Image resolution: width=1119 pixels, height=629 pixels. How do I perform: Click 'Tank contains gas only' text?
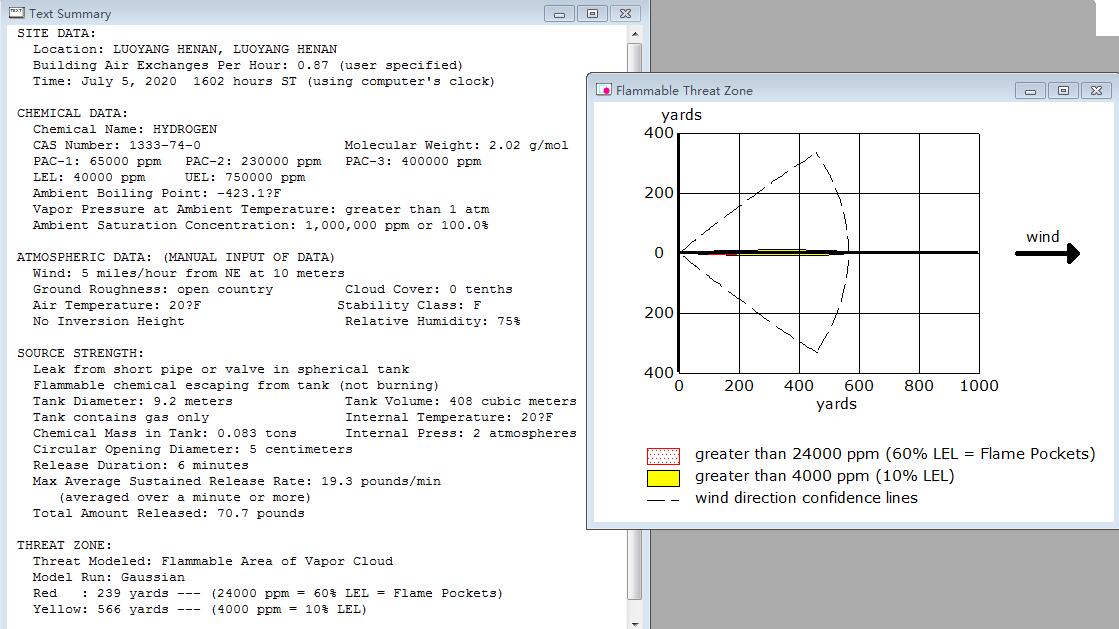[x=121, y=417]
